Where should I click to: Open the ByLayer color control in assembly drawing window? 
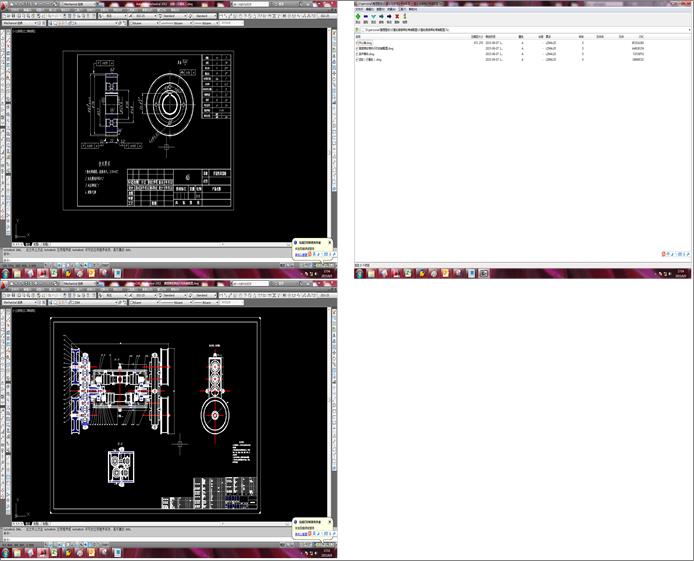pos(144,302)
